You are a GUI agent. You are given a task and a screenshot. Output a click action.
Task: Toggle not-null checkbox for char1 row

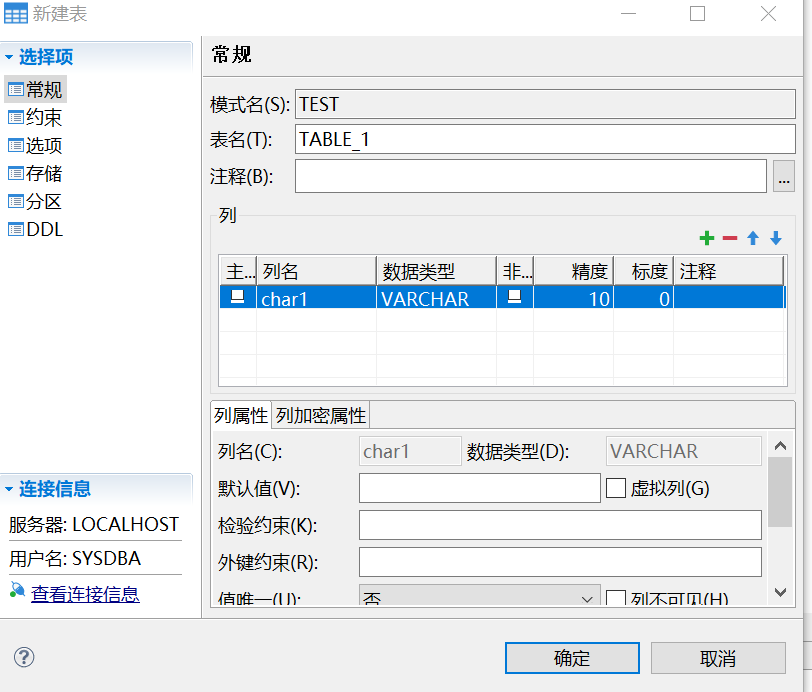pos(514,296)
